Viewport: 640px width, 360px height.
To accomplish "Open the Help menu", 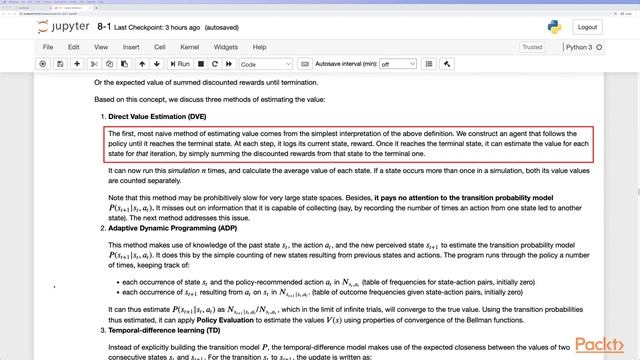I will [x=259, y=47].
